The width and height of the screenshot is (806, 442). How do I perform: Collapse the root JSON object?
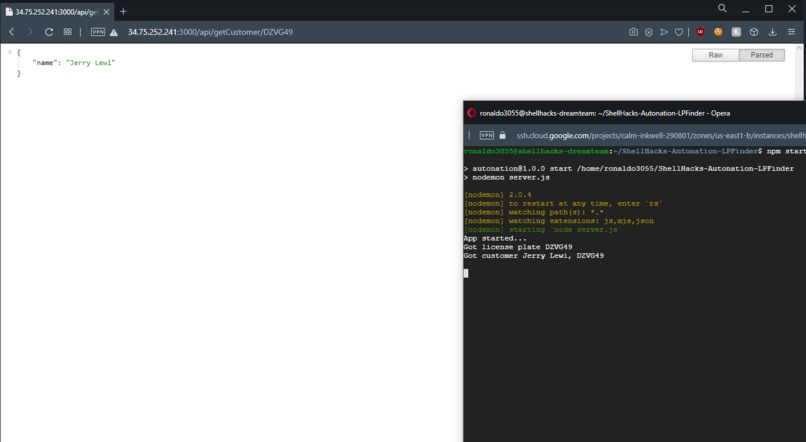[x=9, y=52]
